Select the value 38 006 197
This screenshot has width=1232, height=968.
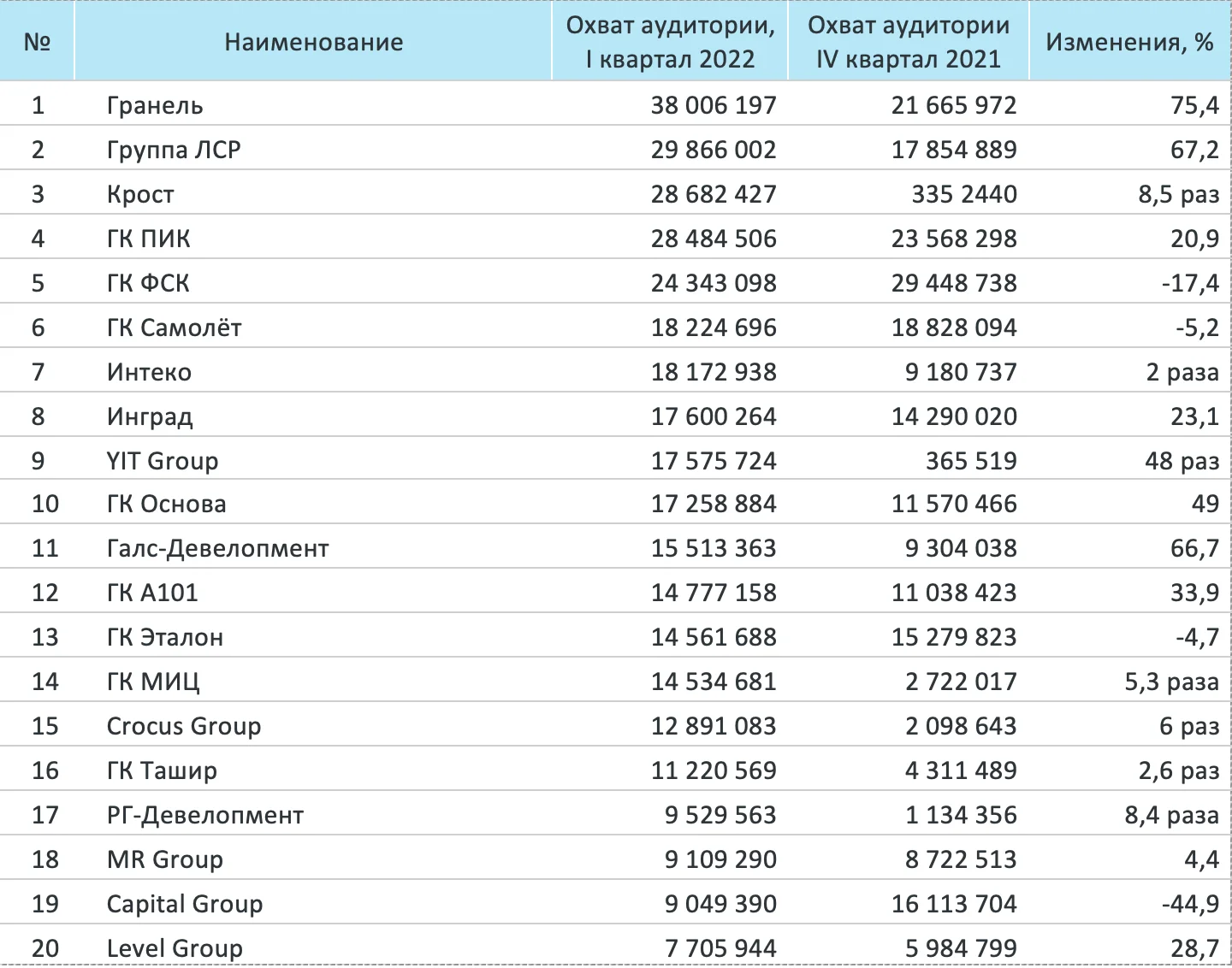click(714, 105)
